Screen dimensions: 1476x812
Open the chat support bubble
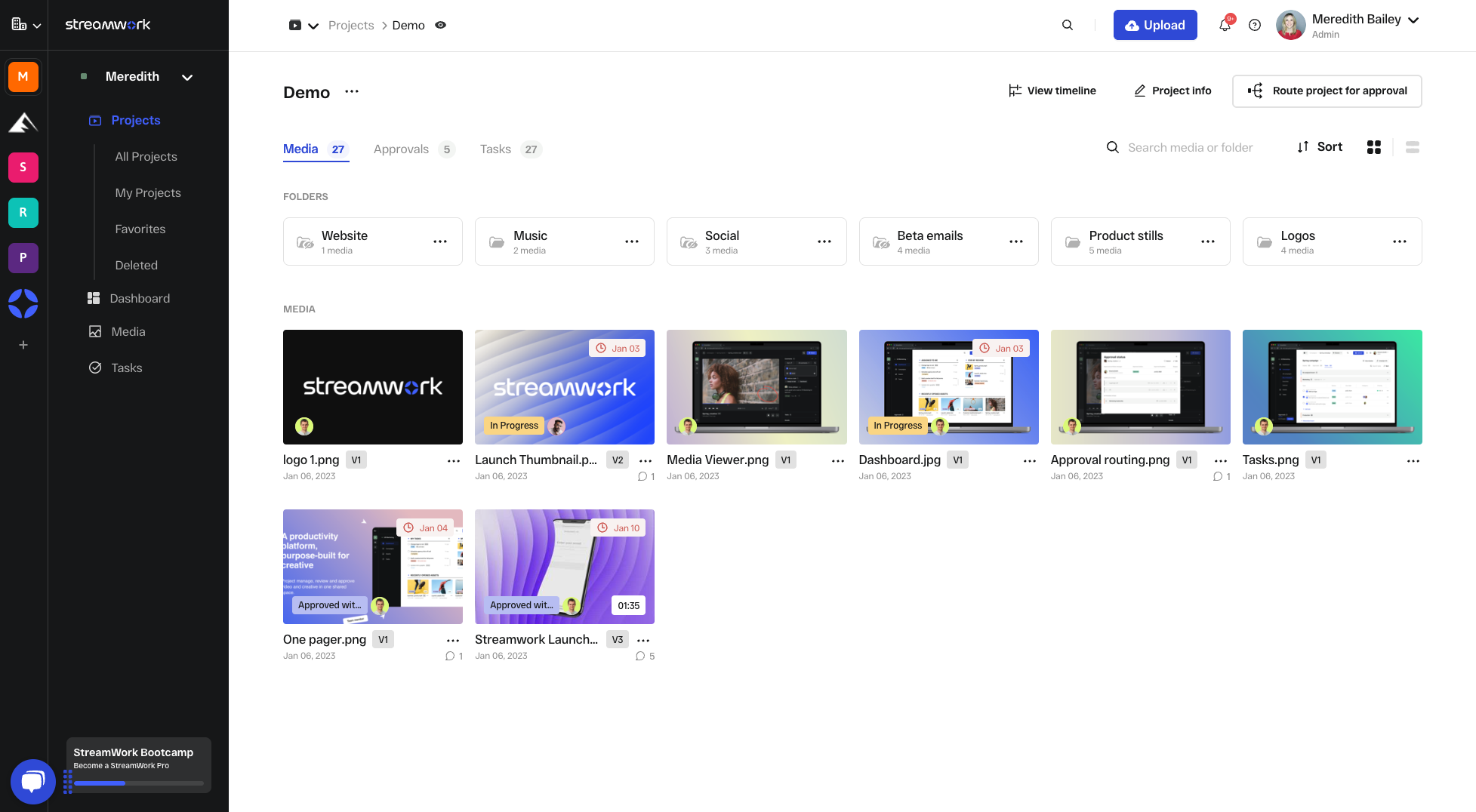coord(32,781)
